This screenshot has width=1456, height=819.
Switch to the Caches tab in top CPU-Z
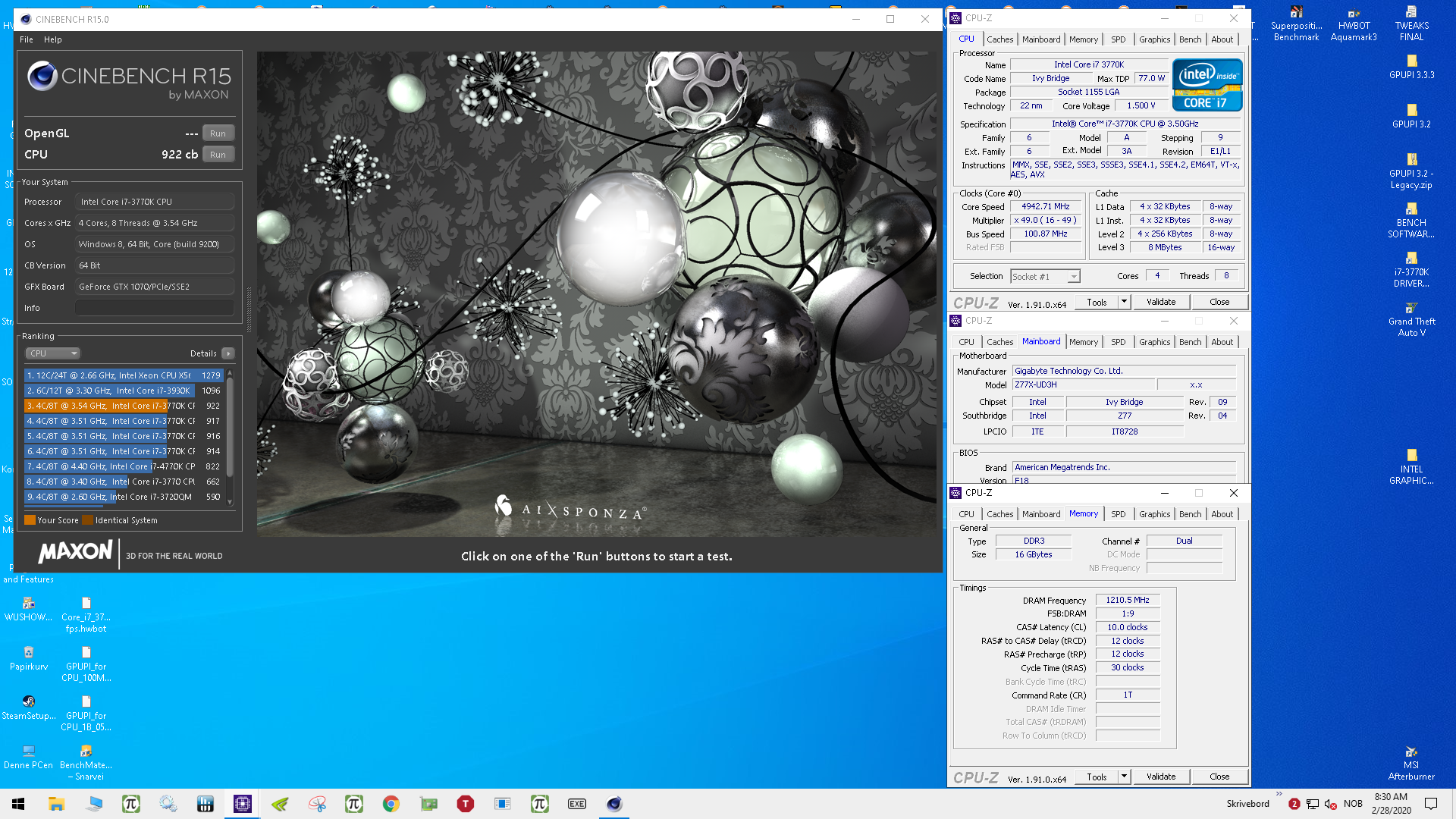(x=999, y=39)
